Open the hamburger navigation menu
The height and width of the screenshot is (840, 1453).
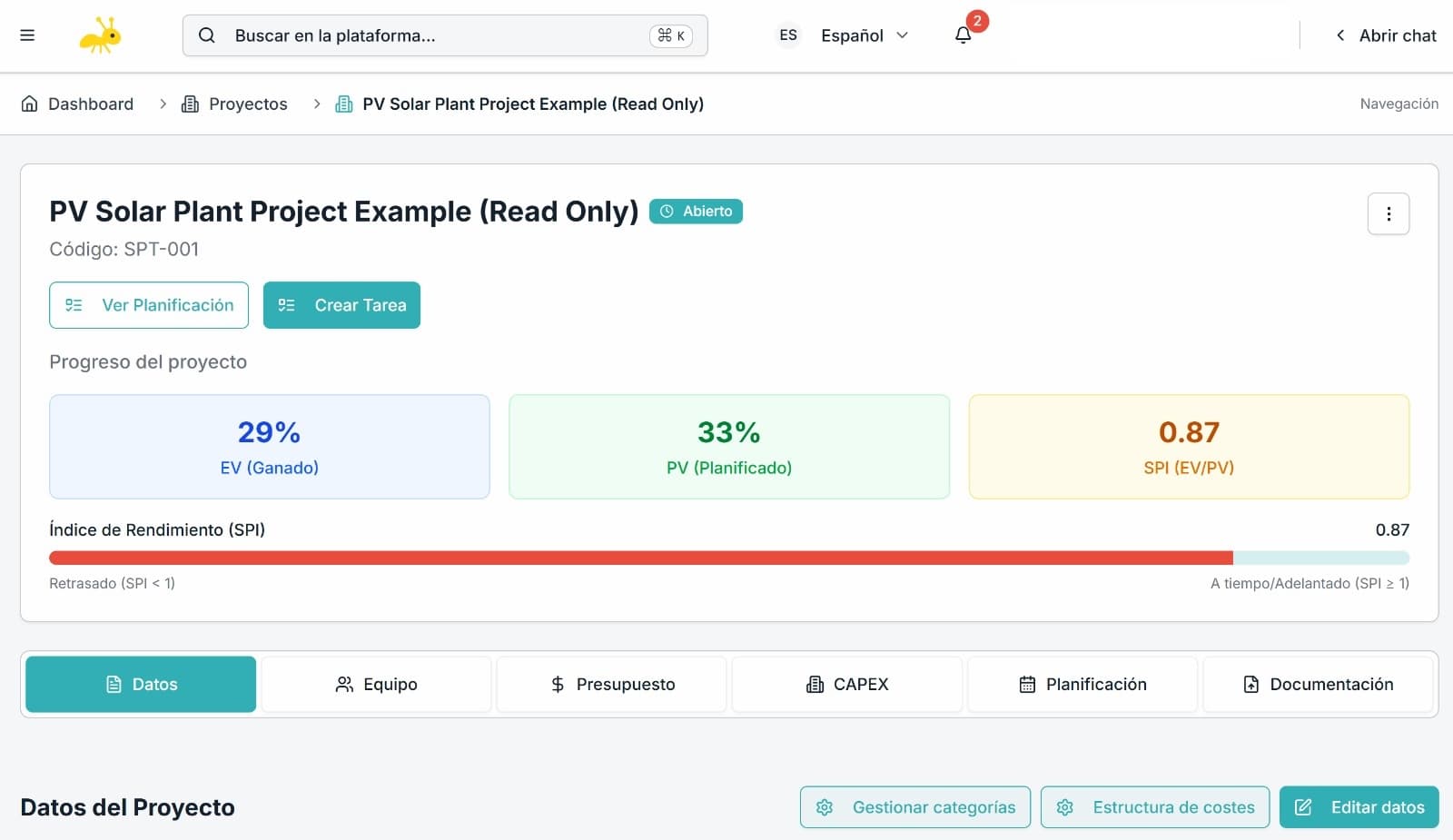point(28,35)
